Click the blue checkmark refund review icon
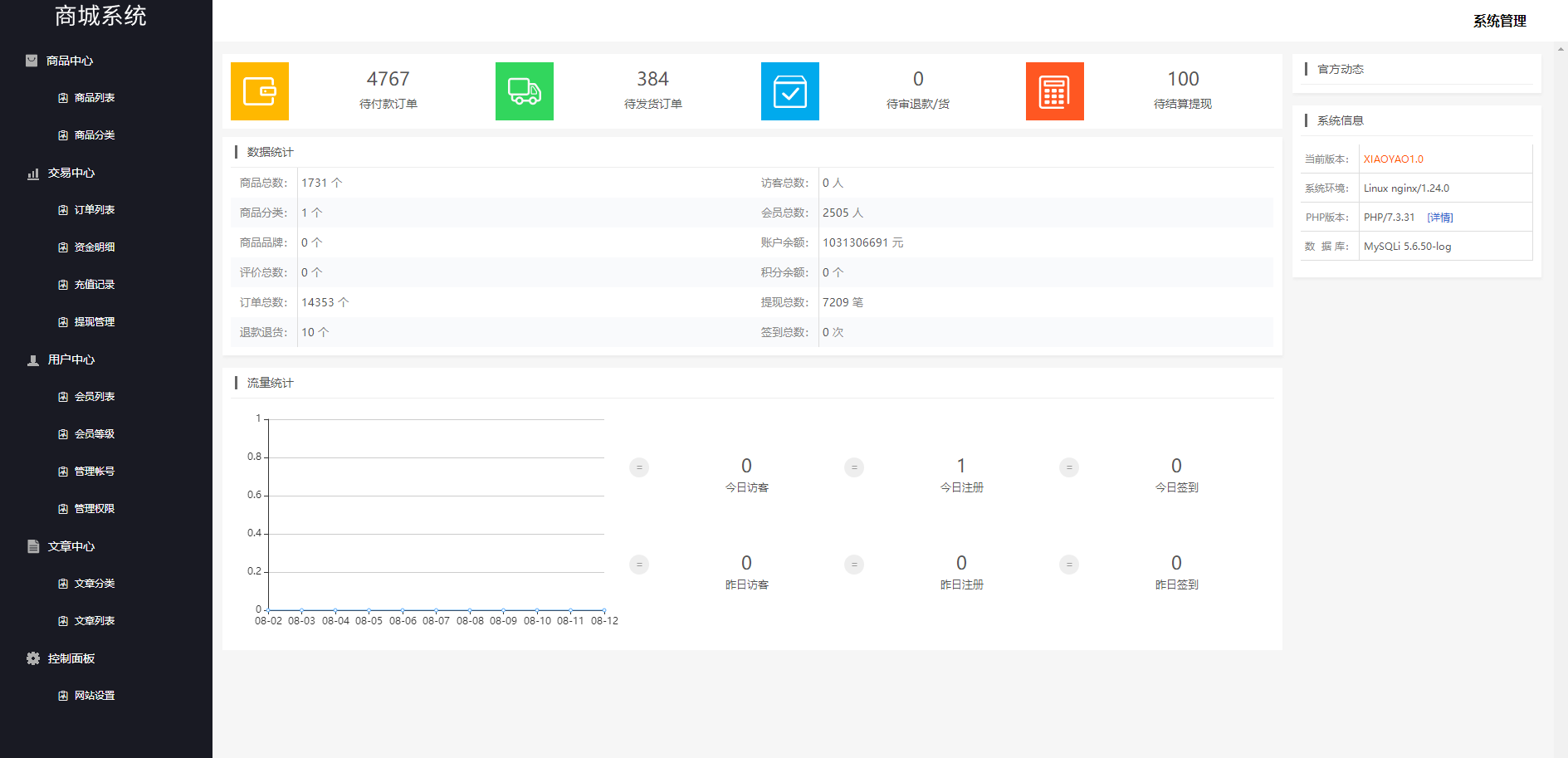Viewport: 1568px width, 758px height. [789, 91]
